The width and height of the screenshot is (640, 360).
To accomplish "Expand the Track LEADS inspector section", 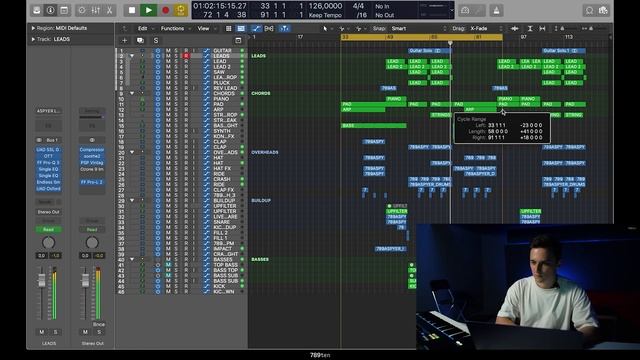I will 33,39.
